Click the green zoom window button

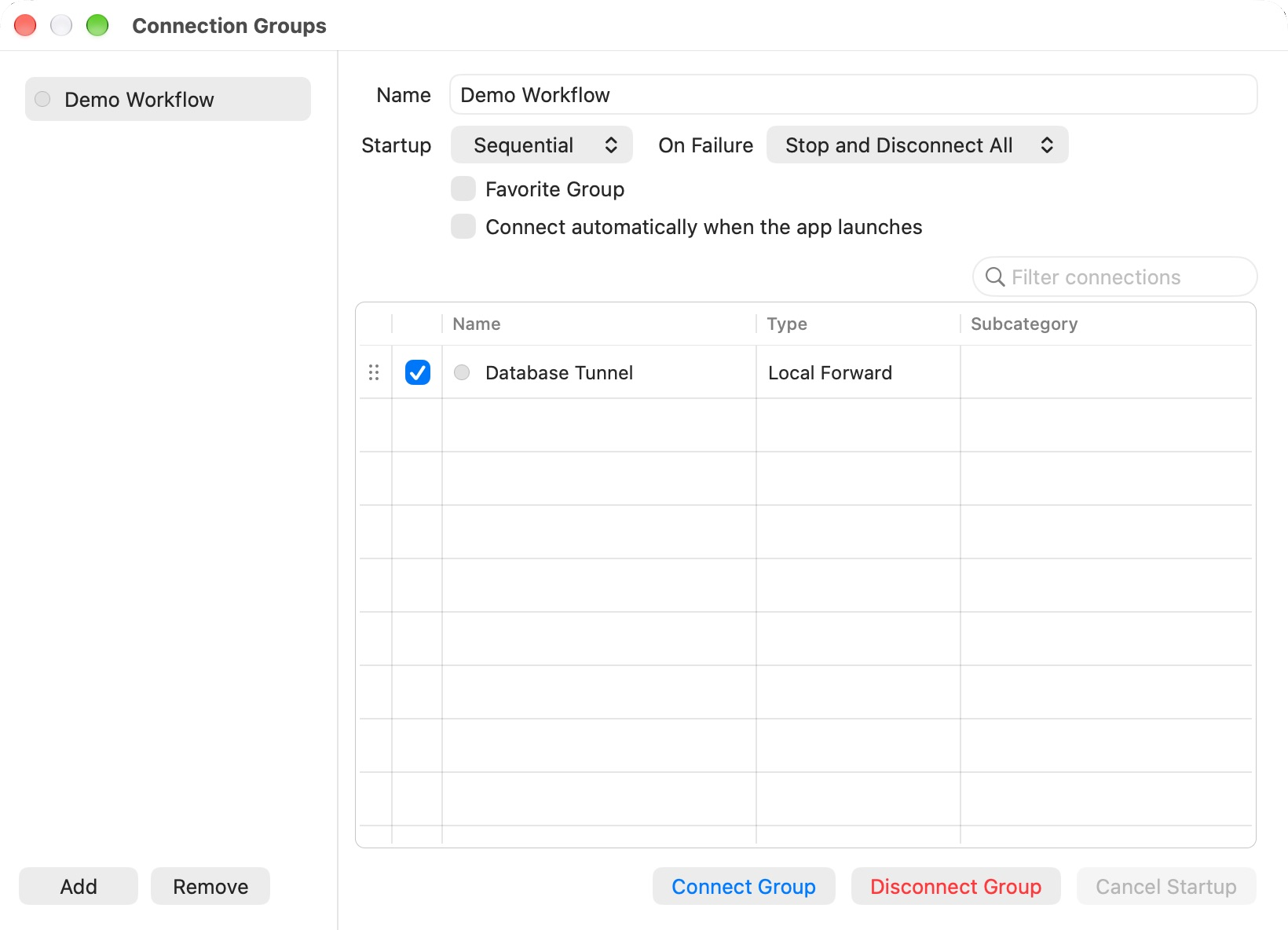click(x=97, y=25)
